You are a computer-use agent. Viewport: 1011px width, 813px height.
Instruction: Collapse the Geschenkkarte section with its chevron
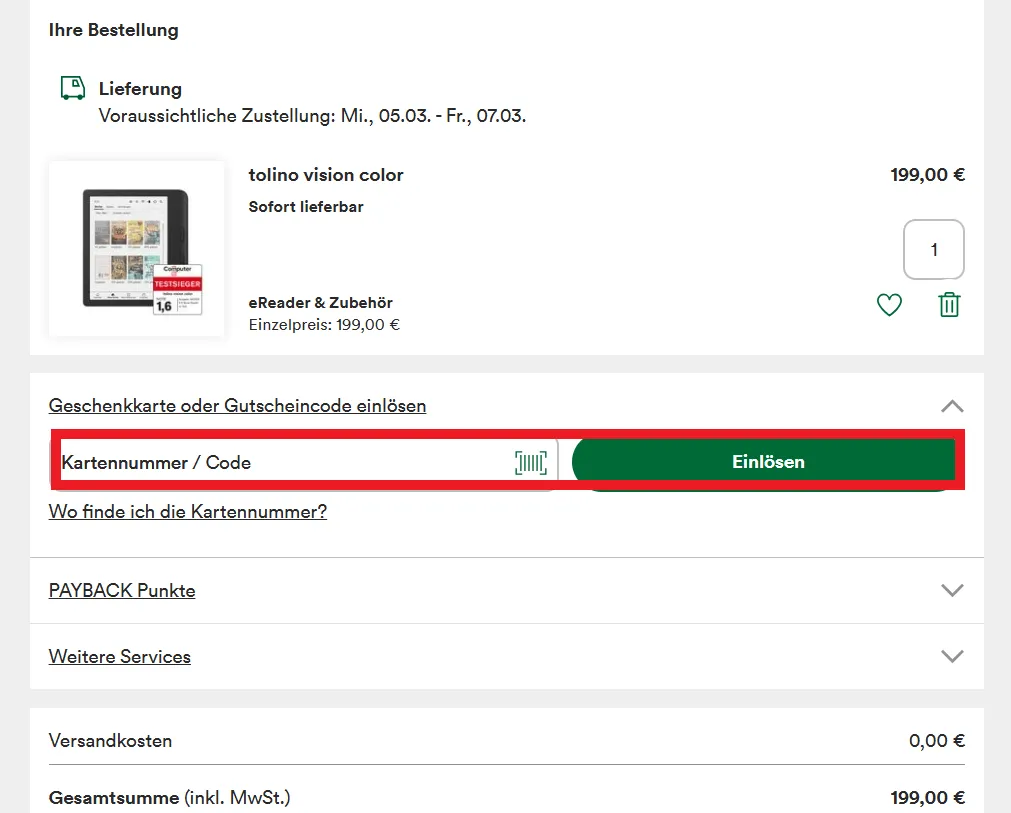[952, 406]
